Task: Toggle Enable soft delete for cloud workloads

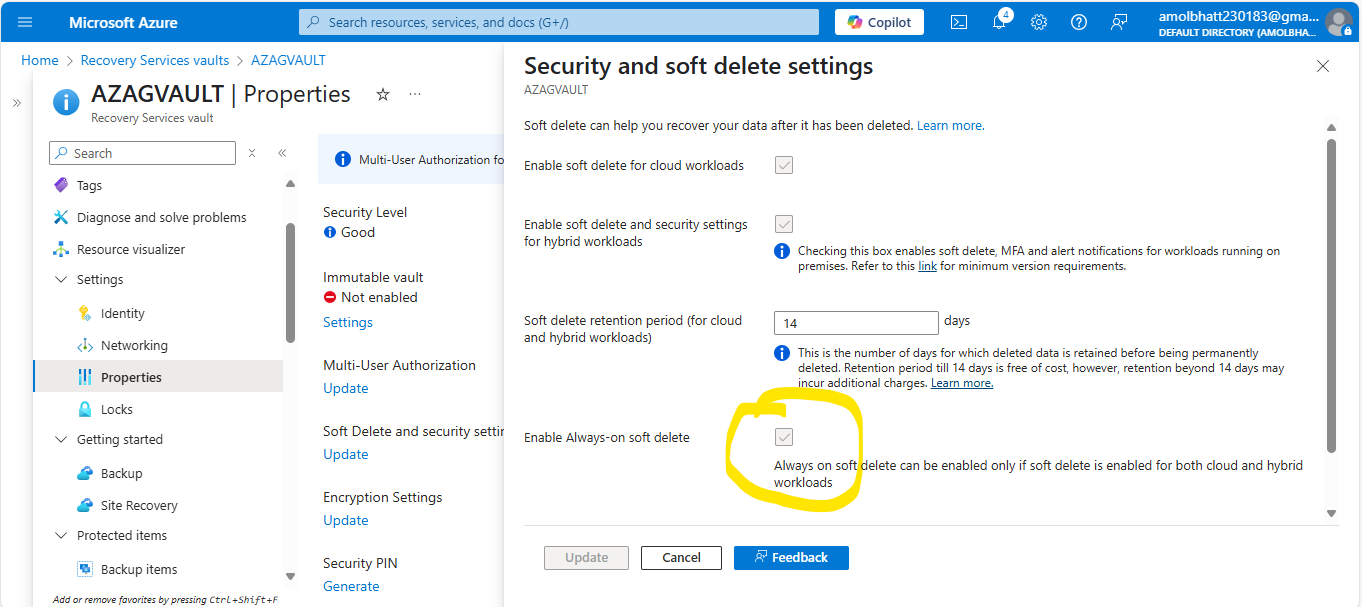Action: pyautogui.click(x=784, y=165)
